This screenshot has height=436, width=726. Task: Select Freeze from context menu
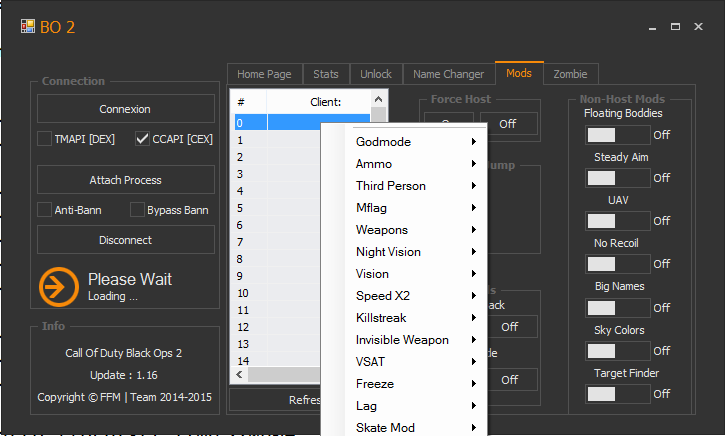pos(416,384)
